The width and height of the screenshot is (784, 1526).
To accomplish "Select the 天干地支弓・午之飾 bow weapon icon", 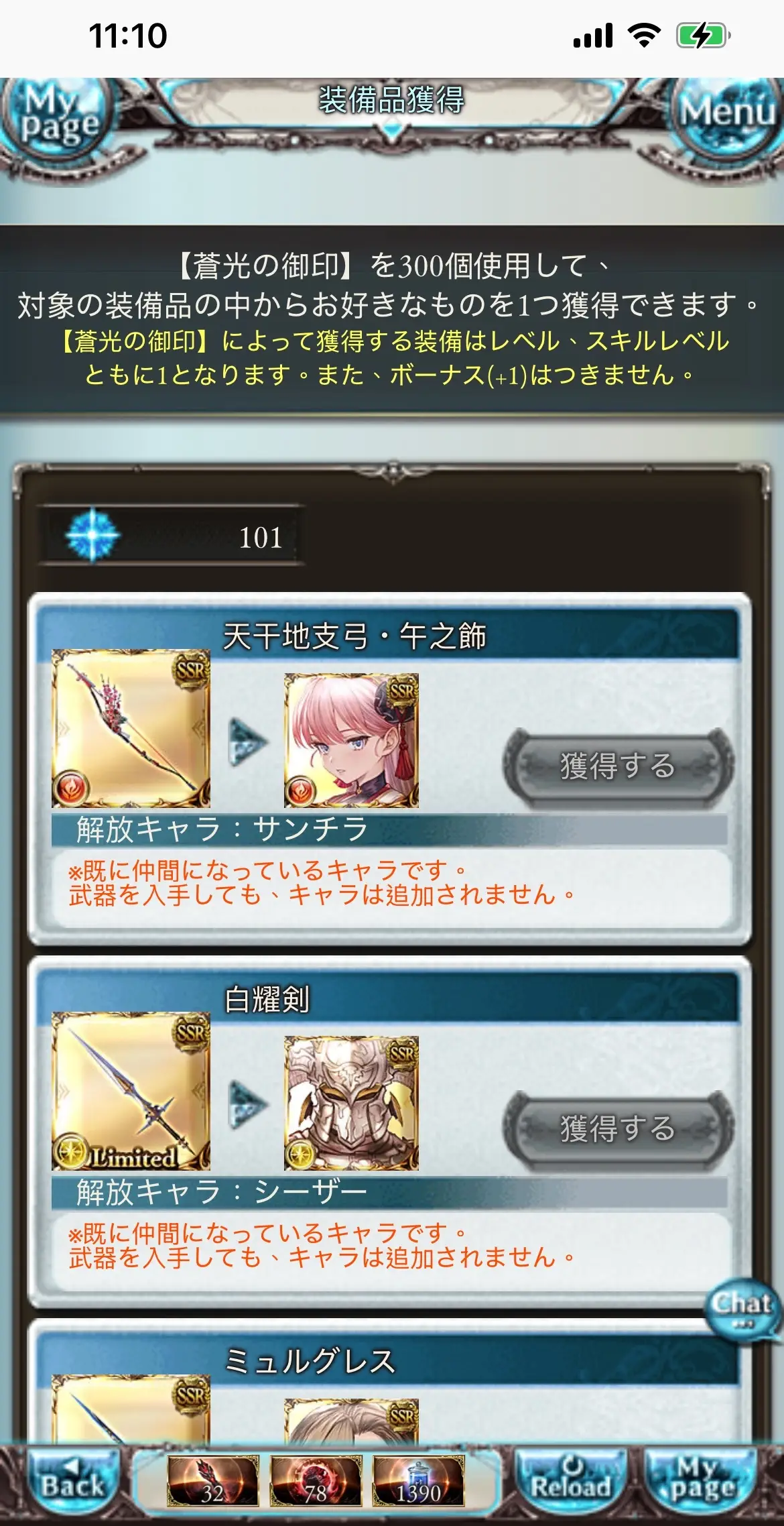I will pos(131,728).
